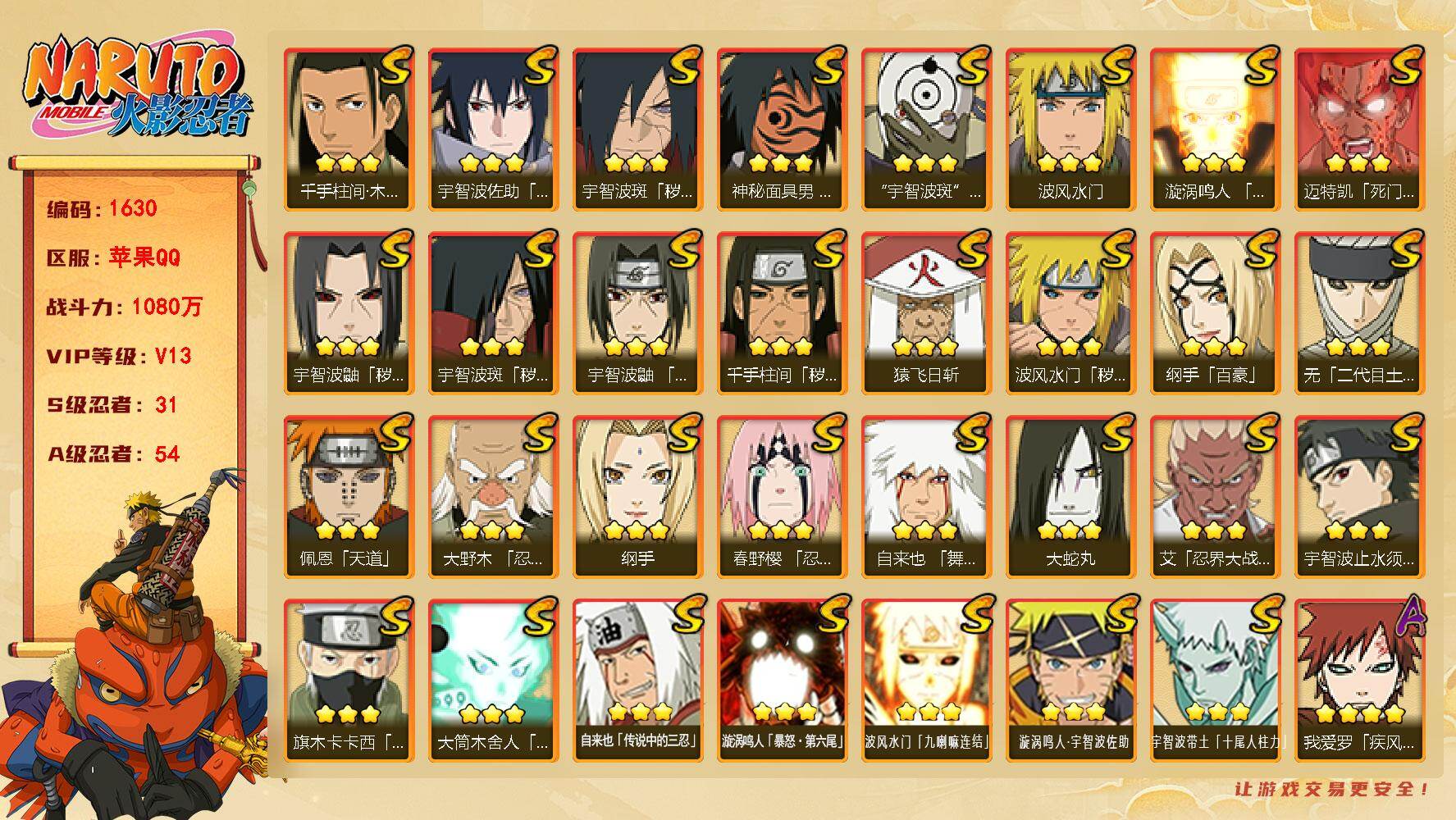Click the 神秘面具男 orange mask portrait

[x=782, y=115]
